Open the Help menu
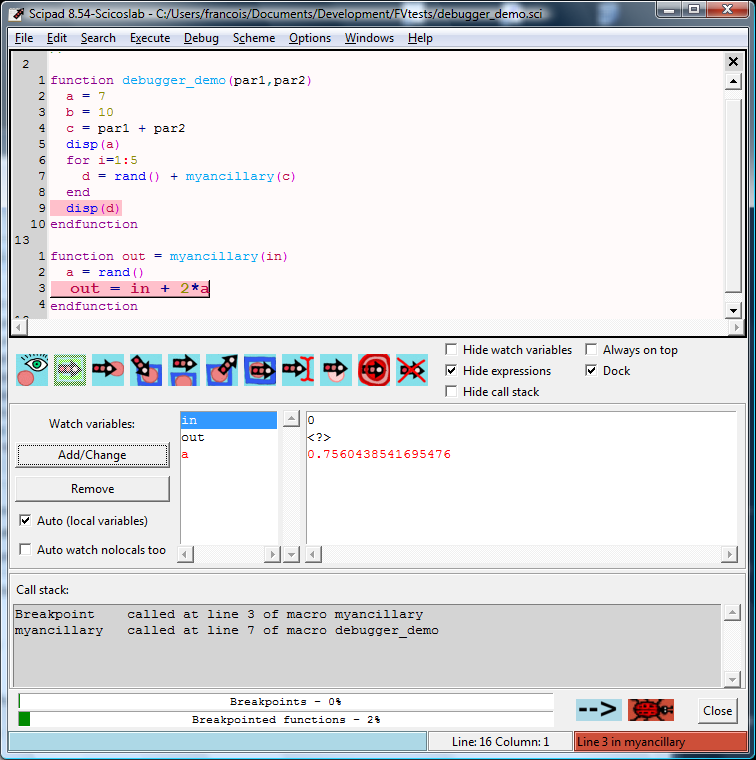756x760 pixels. click(x=420, y=38)
